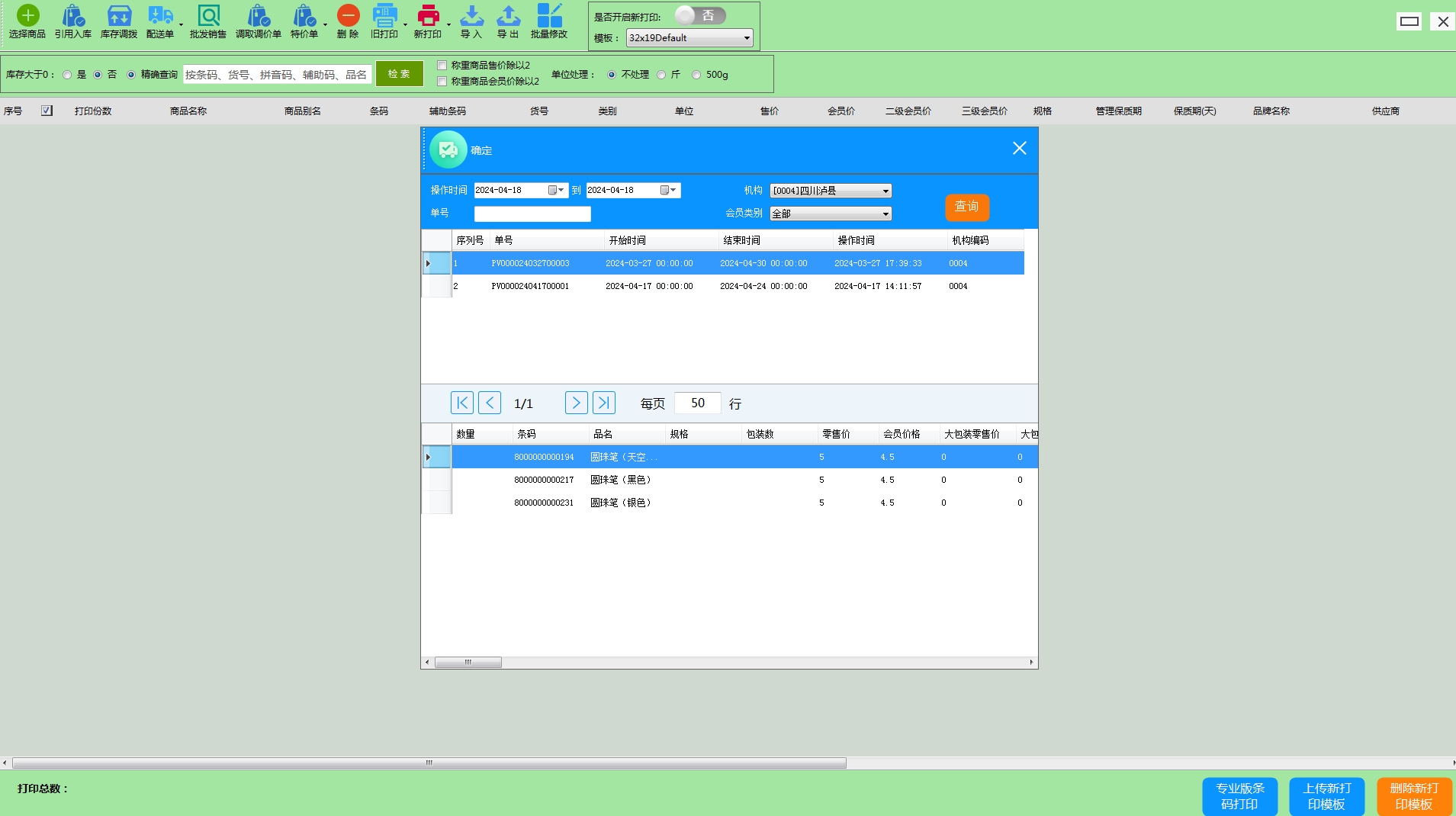1456x816 pixels.
Task: Click the 导入 import icon
Action: point(471,16)
